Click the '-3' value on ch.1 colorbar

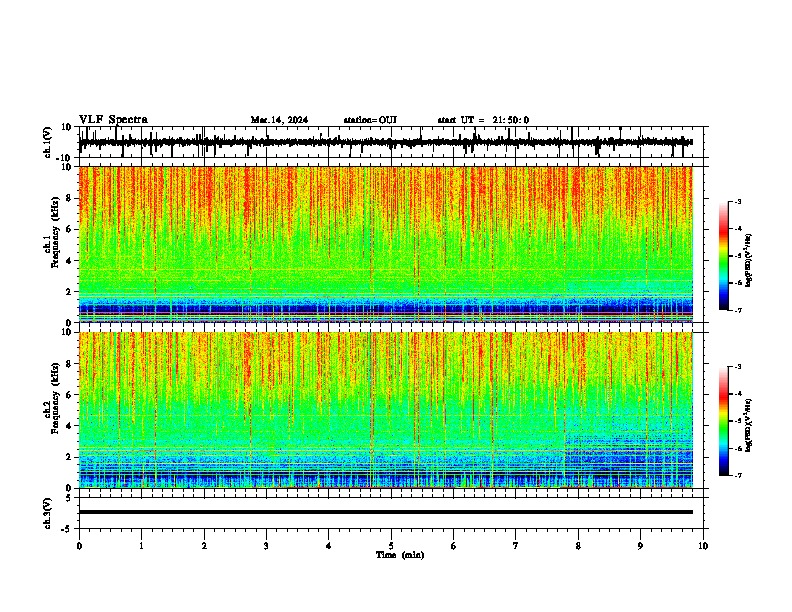738,202
